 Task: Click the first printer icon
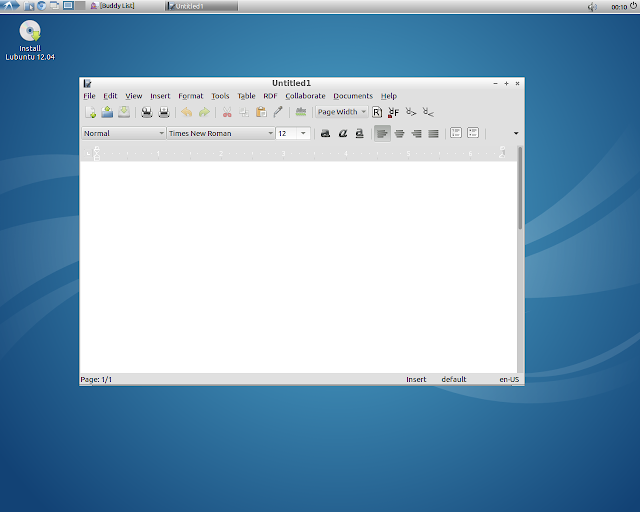click(x=147, y=112)
